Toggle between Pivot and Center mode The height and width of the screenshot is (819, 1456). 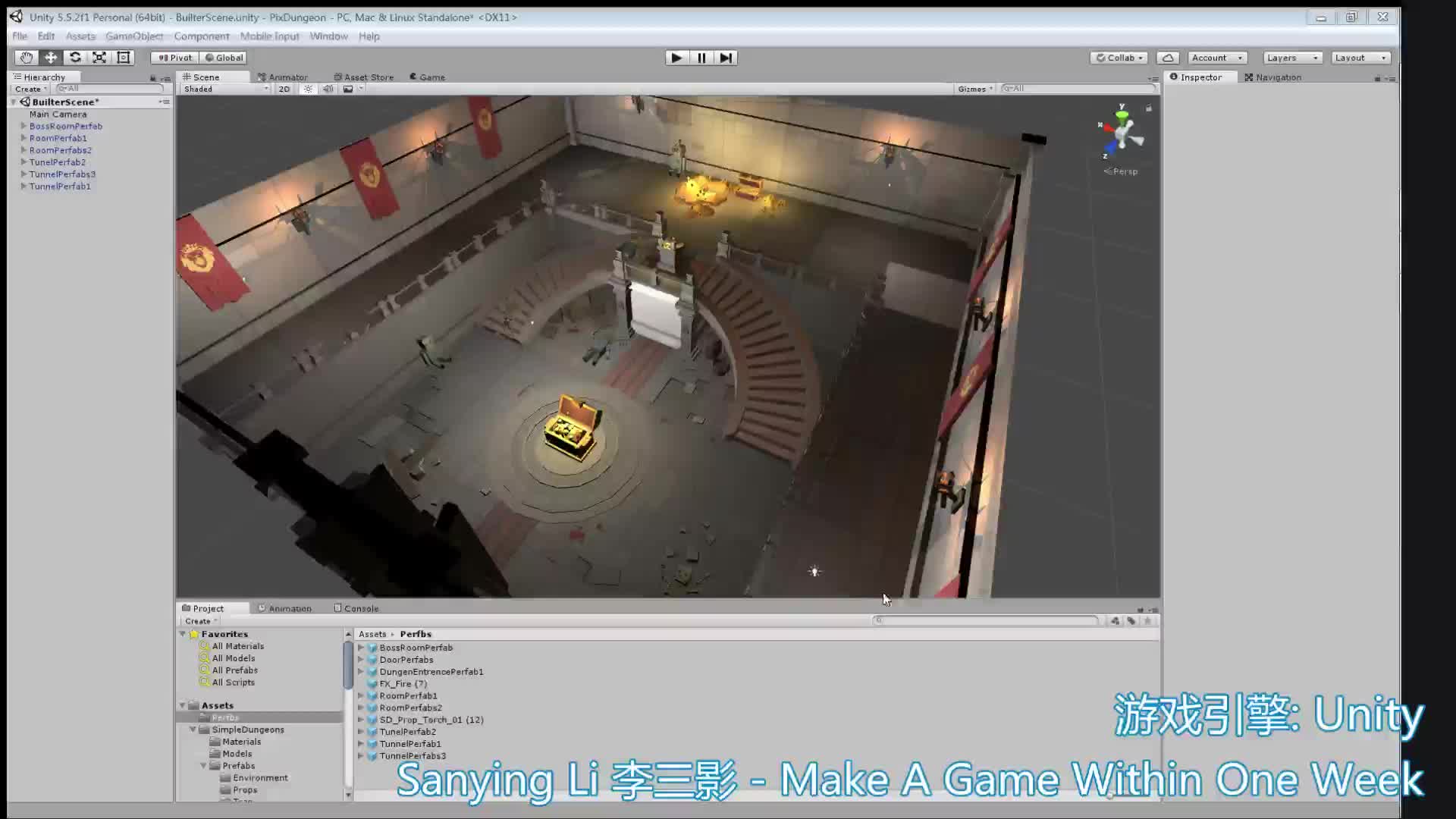click(x=174, y=57)
